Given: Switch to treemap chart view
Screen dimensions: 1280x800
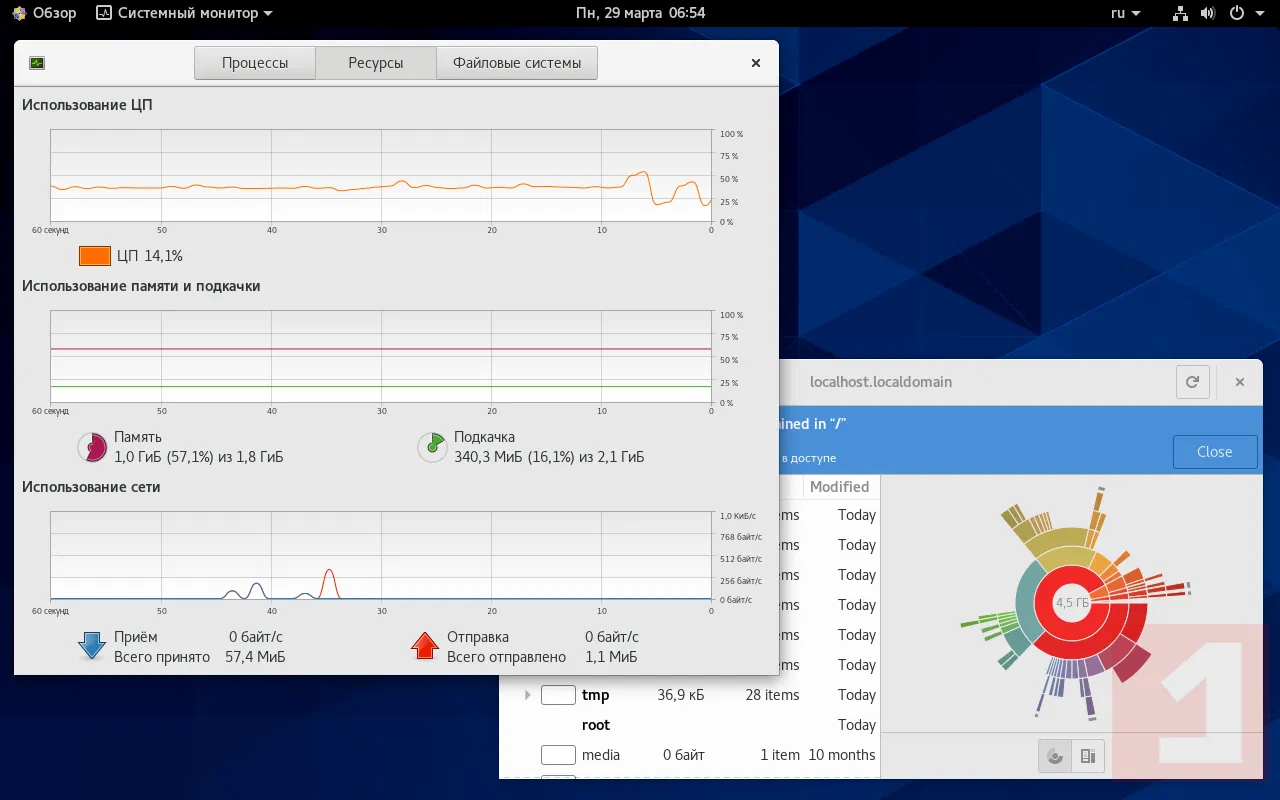Looking at the screenshot, I should pyautogui.click(x=1088, y=756).
